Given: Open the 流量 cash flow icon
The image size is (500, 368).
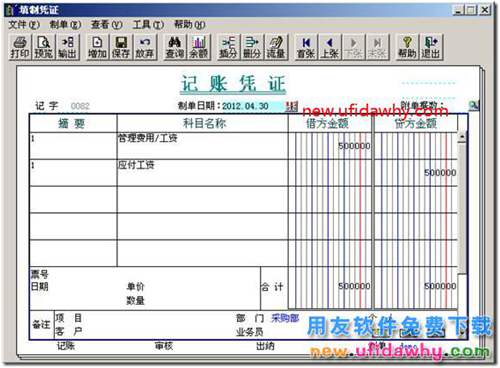Looking at the screenshot, I should tap(276, 47).
